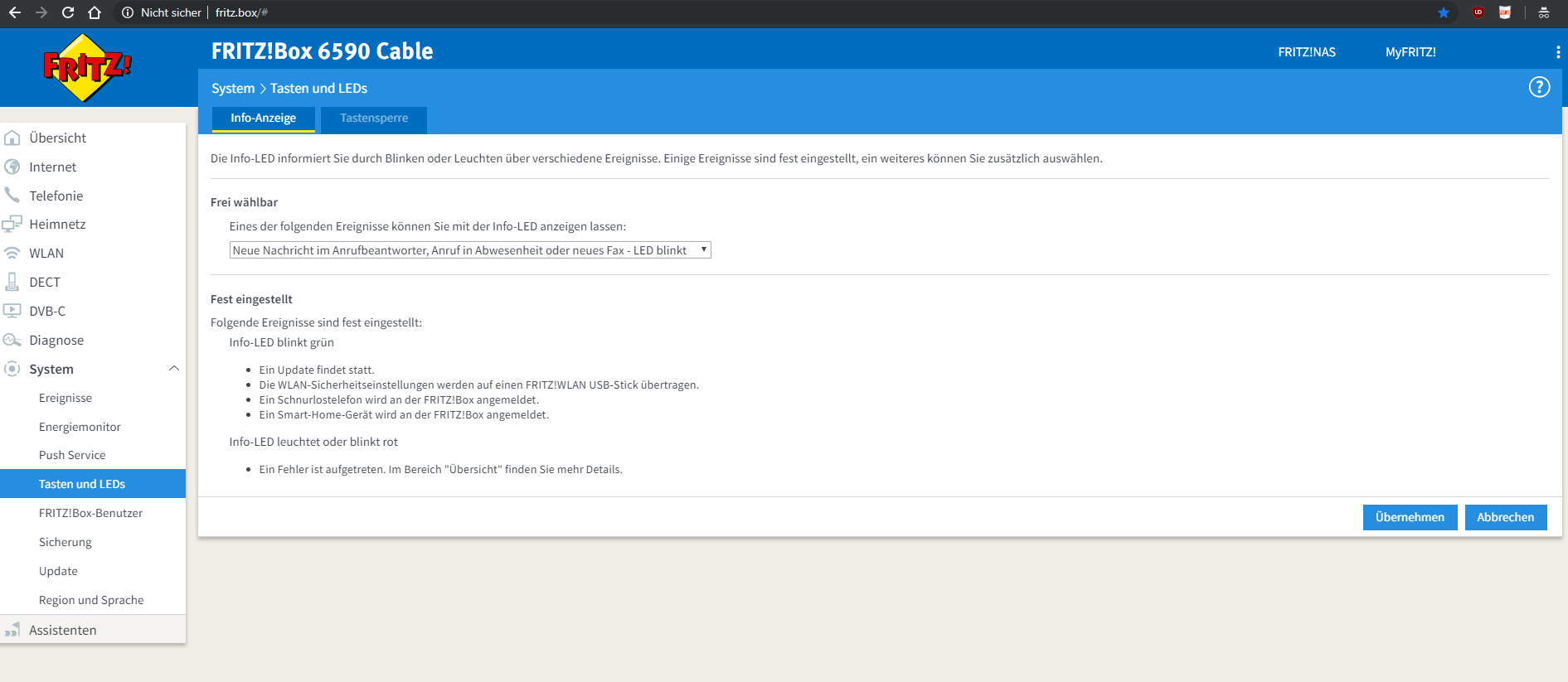Viewport: 1568px width, 682px height.
Task: Switch to the Tastensperre tab
Action: 374,119
